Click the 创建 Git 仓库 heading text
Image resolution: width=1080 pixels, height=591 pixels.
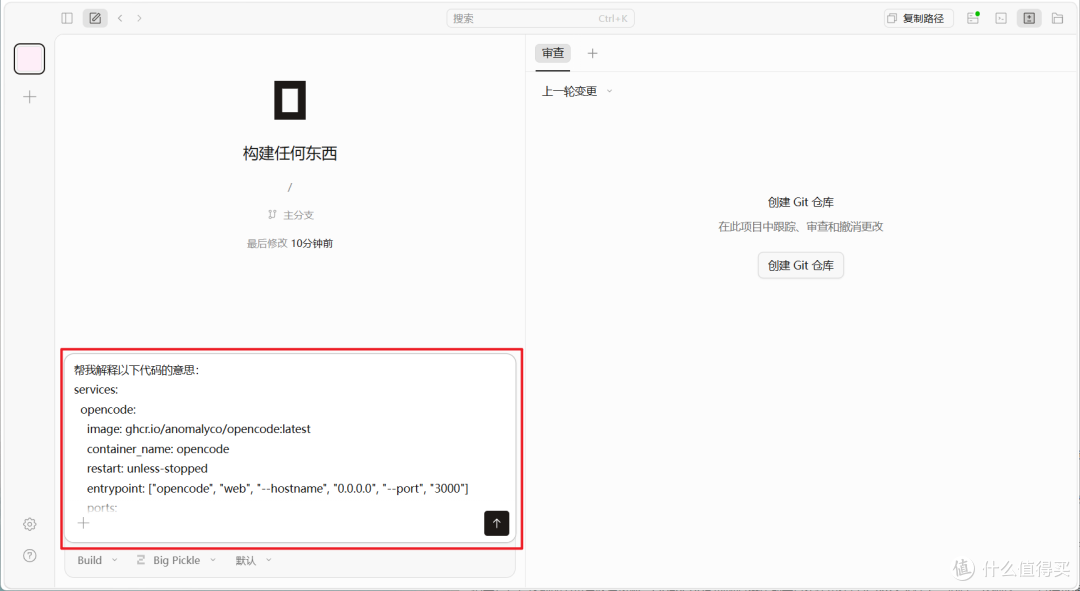[800, 202]
